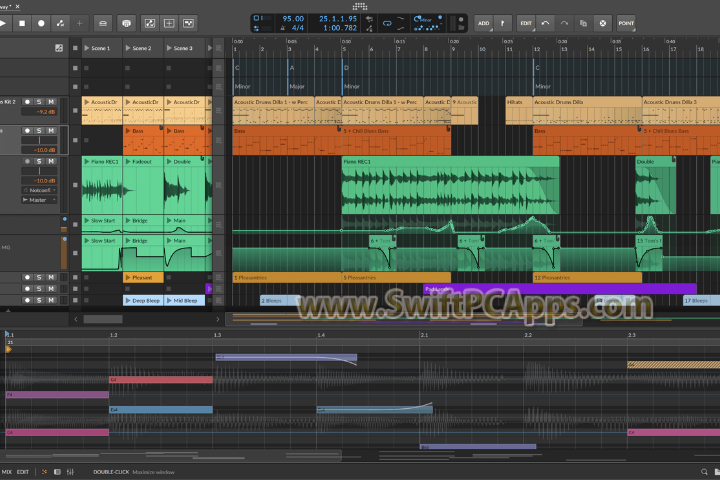Toggle the metronome icon beside 4/4
The height and width of the screenshot is (480, 720).
point(283,28)
